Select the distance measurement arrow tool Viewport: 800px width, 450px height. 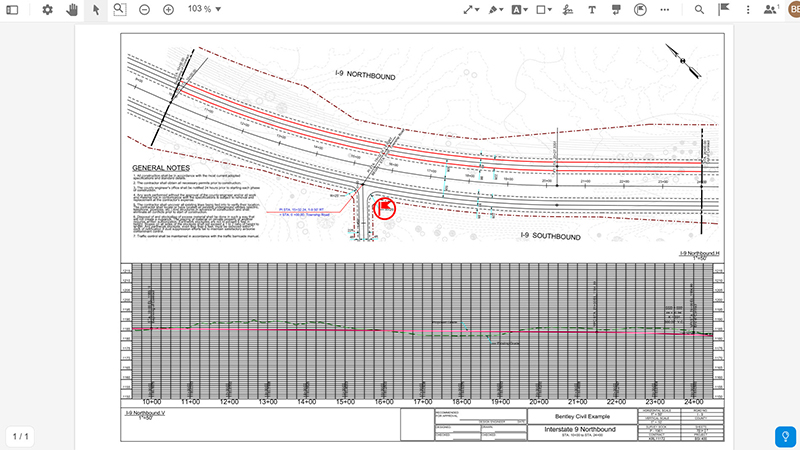(468, 10)
